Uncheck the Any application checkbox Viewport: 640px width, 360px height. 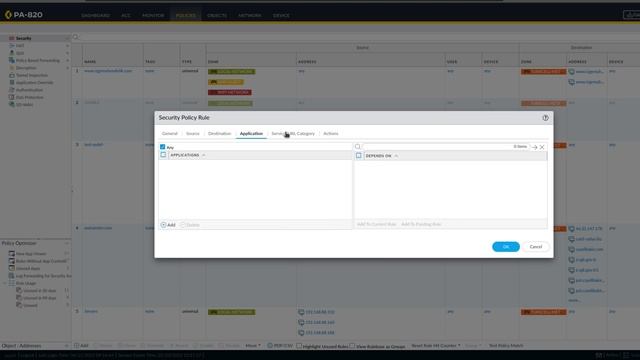click(x=162, y=147)
